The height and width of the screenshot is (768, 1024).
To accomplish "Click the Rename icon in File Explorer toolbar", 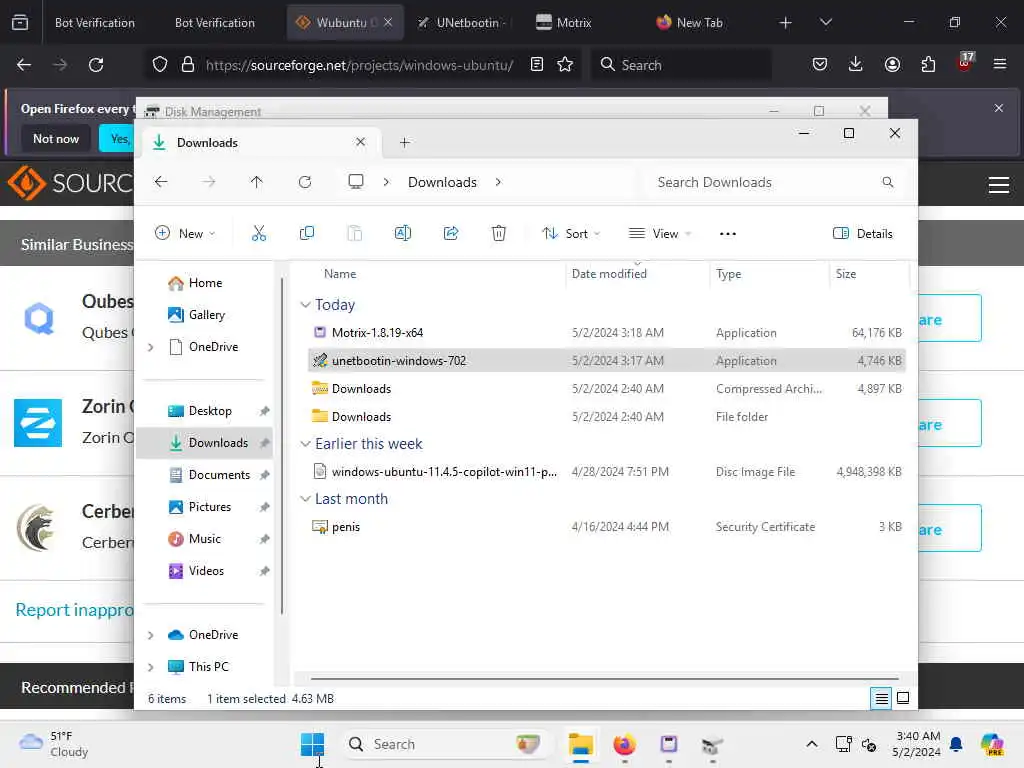I will (x=403, y=233).
